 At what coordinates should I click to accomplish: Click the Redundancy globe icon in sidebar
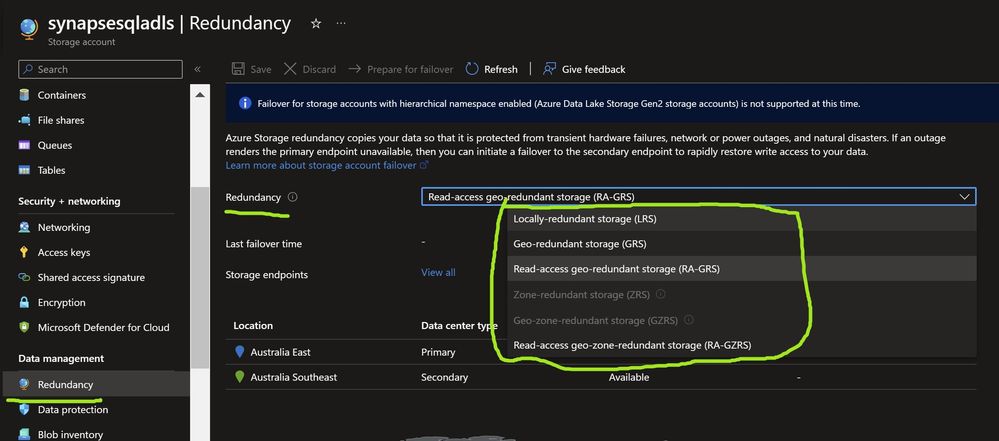pyautogui.click(x=24, y=384)
